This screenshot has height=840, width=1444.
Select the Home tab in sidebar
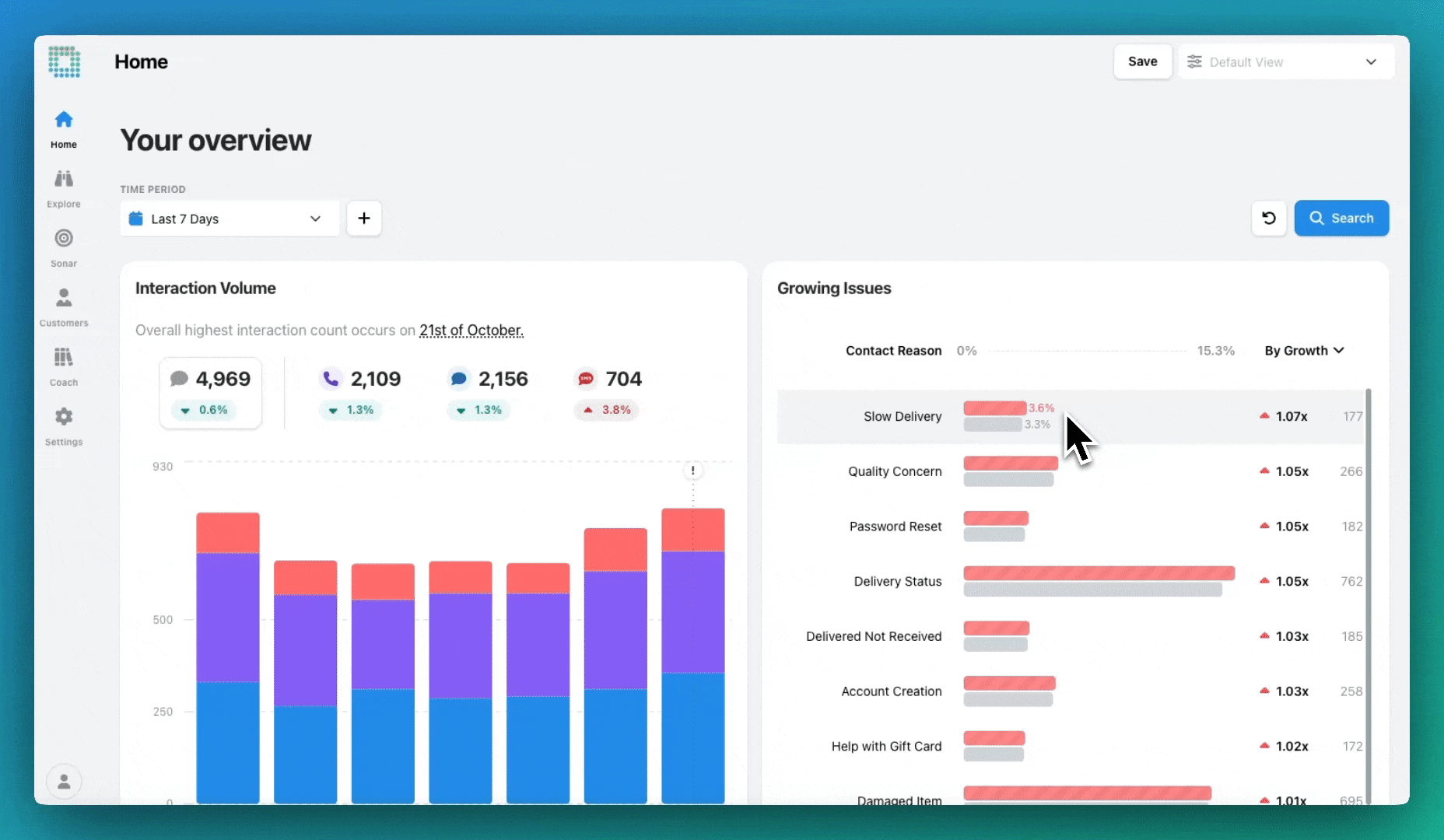[64, 129]
